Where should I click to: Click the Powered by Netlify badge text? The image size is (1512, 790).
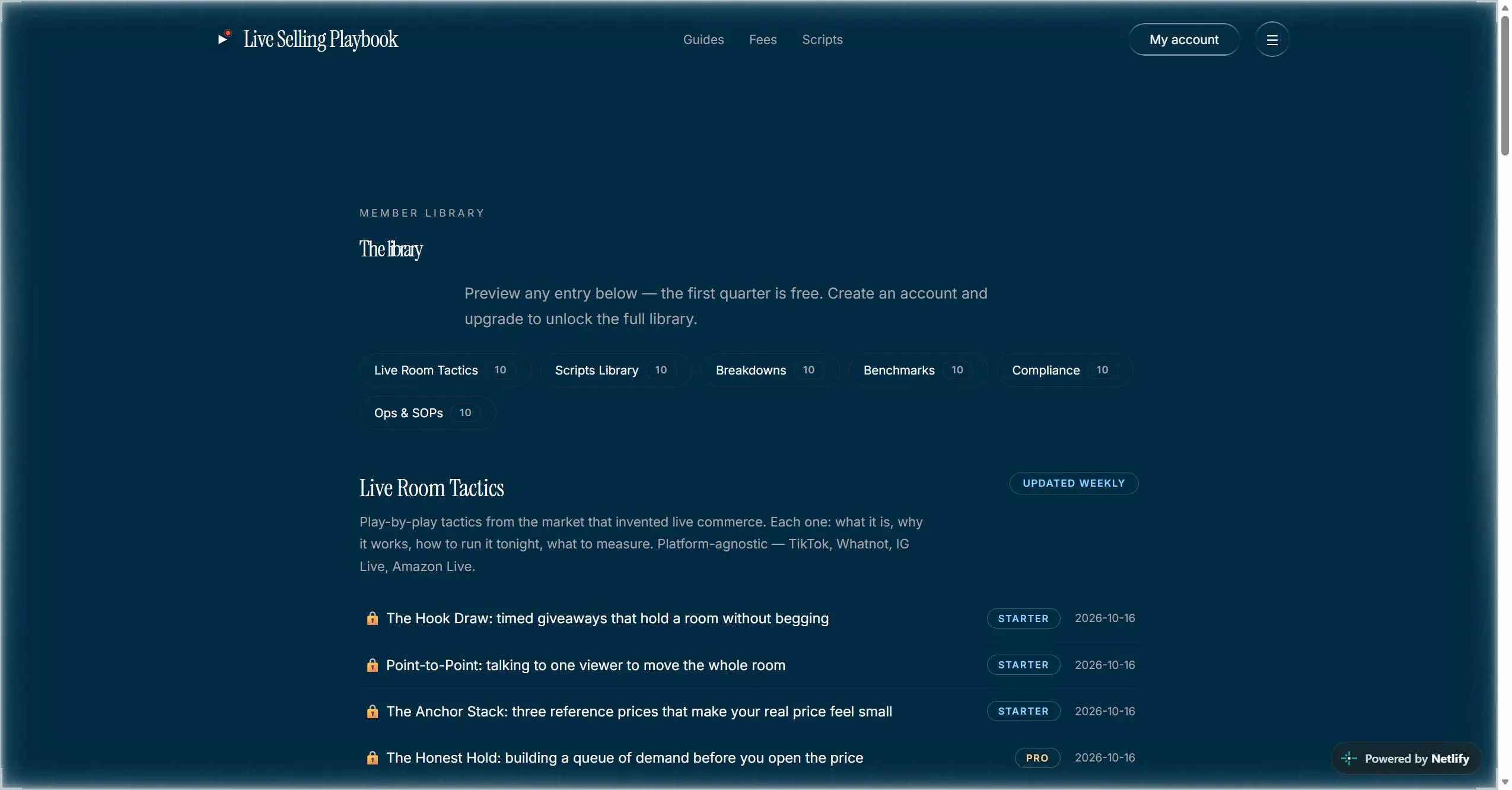tap(1416, 759)
